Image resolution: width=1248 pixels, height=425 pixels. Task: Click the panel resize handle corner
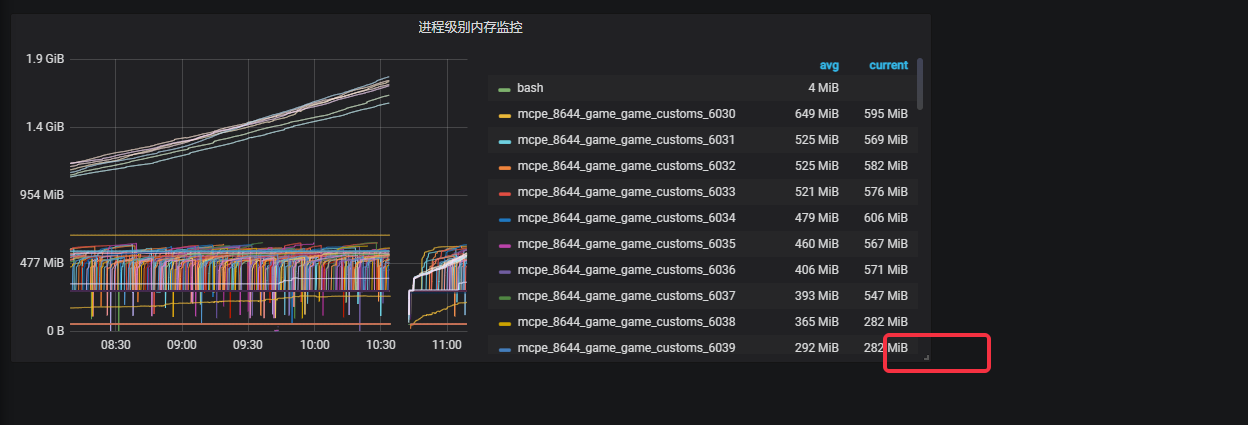click(x=926, y=357)
